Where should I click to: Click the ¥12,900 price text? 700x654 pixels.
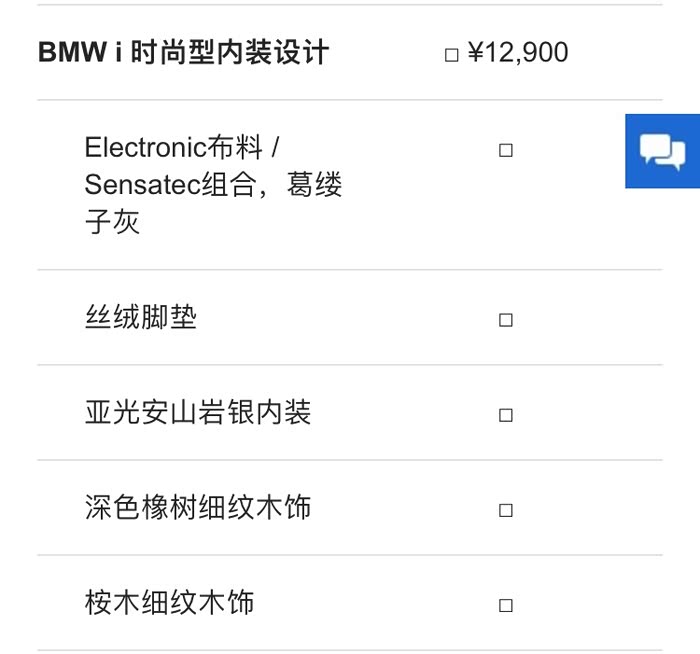coord(518,53)
